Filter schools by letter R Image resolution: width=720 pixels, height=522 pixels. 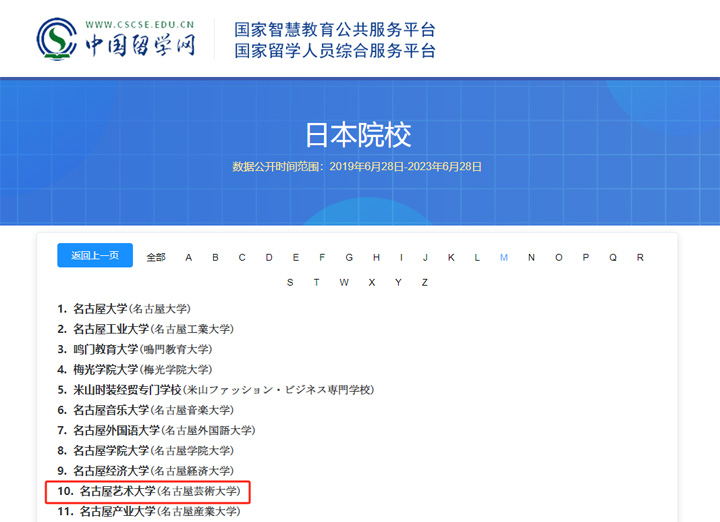(640, 258)
